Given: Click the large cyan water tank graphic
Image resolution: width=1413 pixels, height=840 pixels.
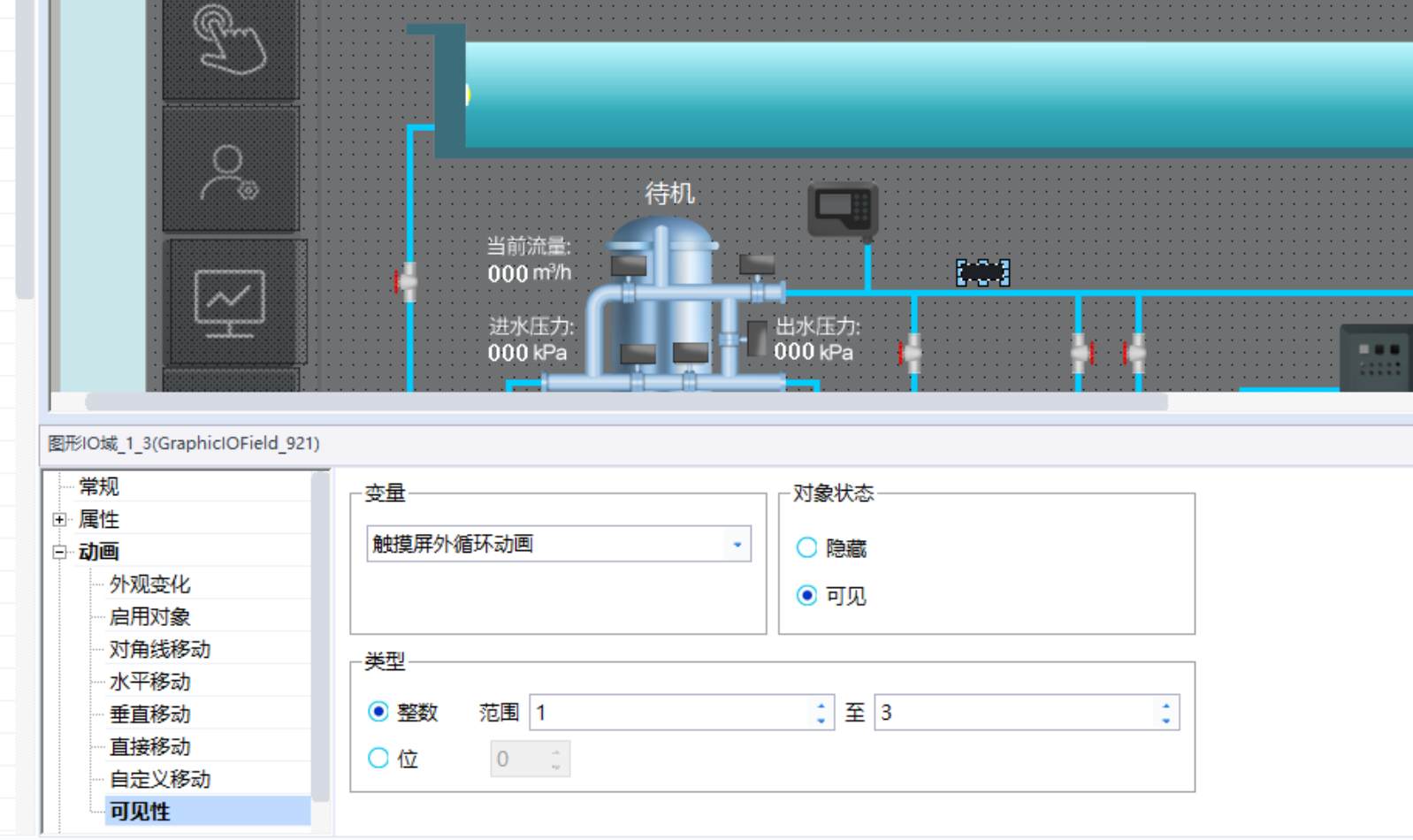Looking at the screenshot, I should (937, 95).
